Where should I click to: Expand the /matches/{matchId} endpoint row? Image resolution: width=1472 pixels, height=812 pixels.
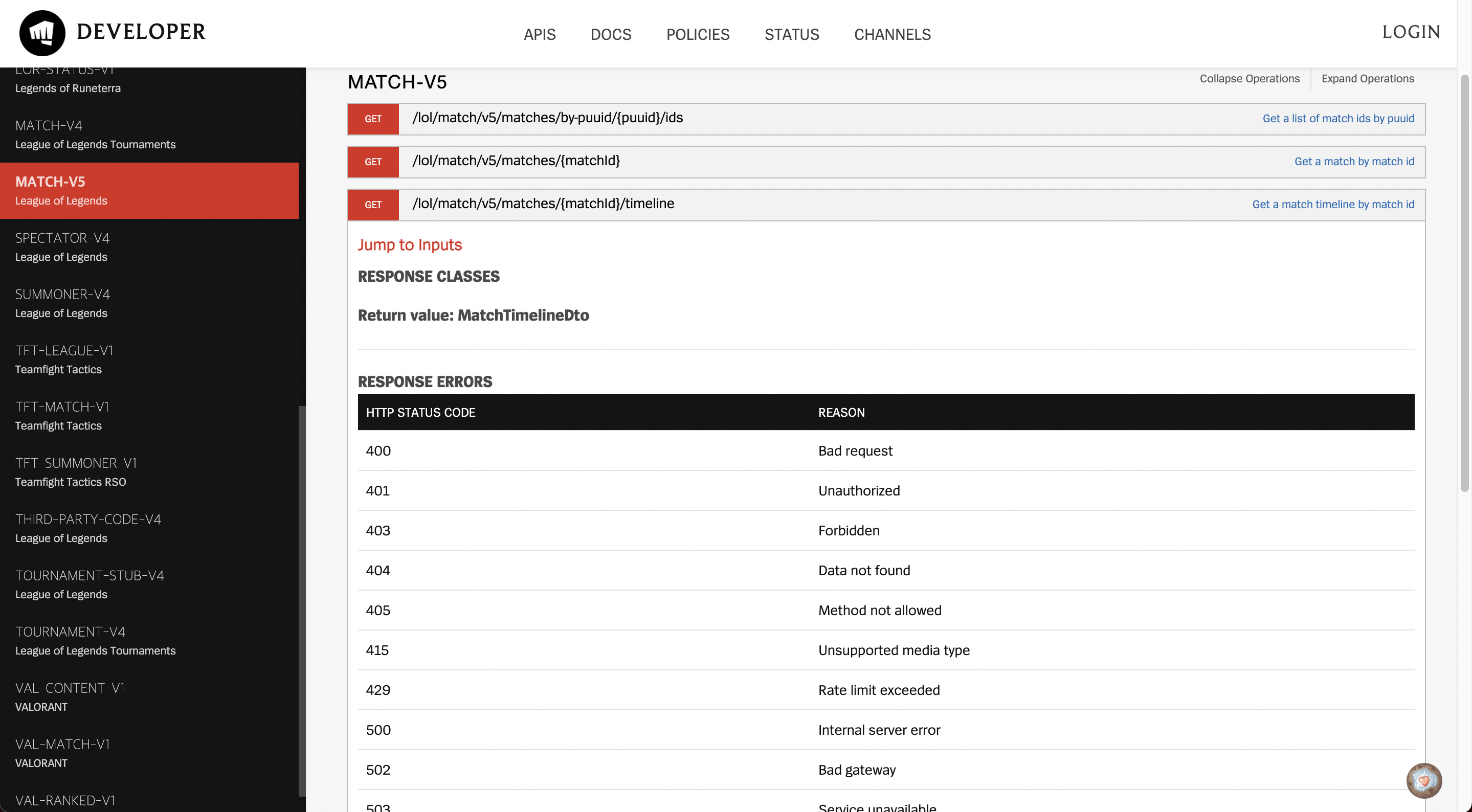(516, 161)
